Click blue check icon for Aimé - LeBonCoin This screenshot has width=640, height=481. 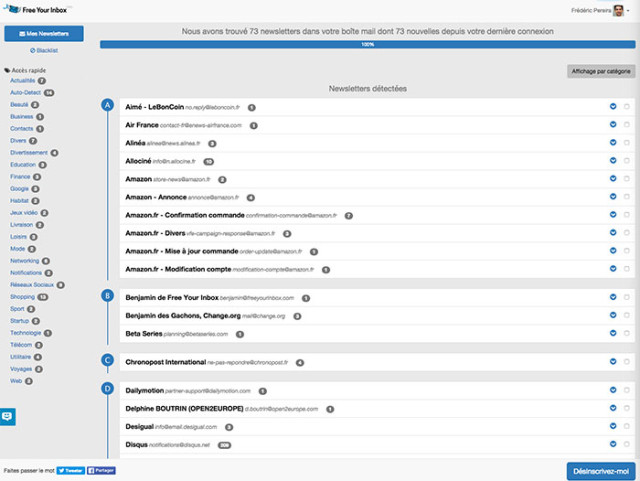613,107
